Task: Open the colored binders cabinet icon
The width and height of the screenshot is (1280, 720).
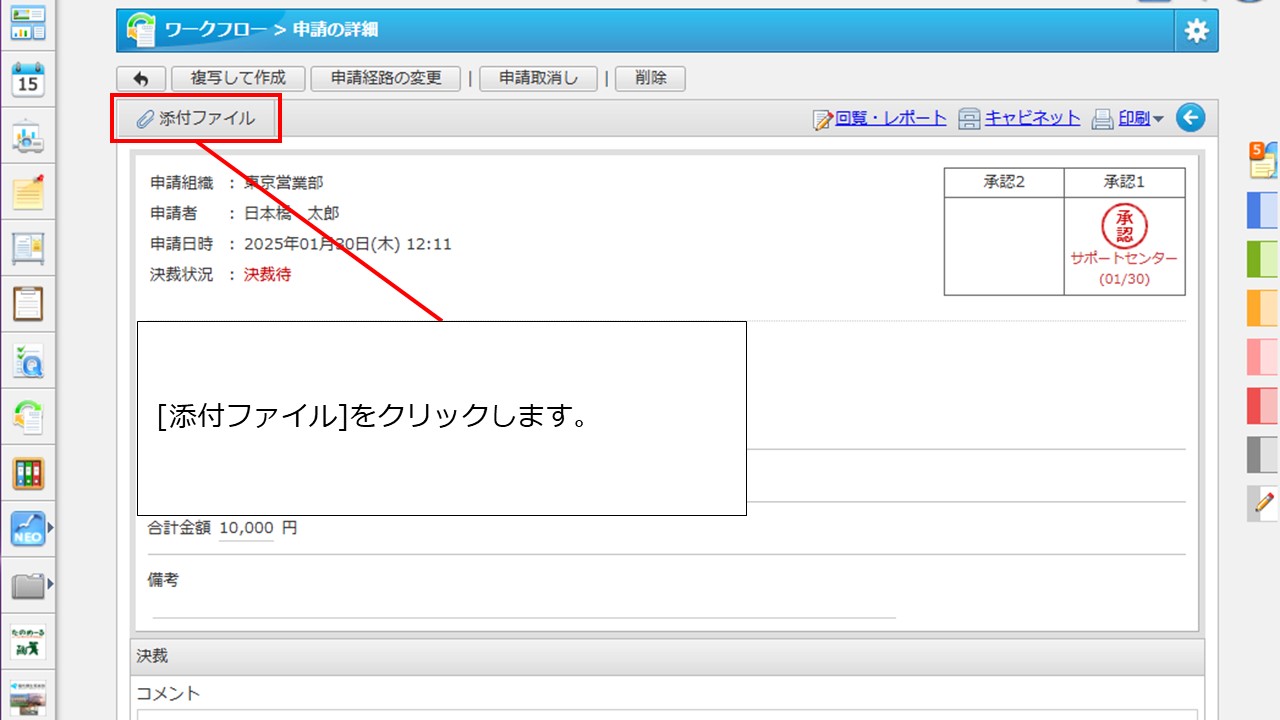Action: [x=28, y=473]
